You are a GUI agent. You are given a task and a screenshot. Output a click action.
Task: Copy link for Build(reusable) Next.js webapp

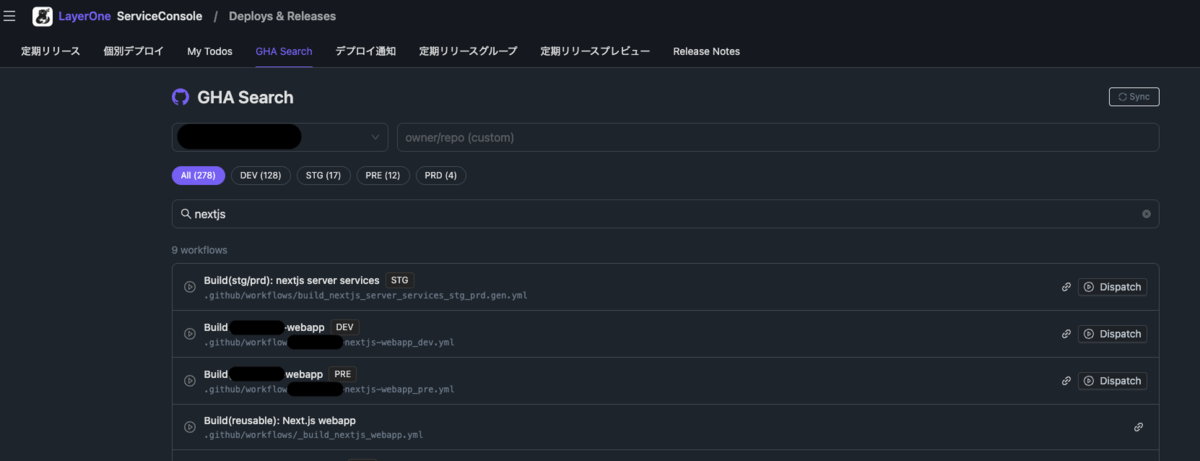point(1138,427)
